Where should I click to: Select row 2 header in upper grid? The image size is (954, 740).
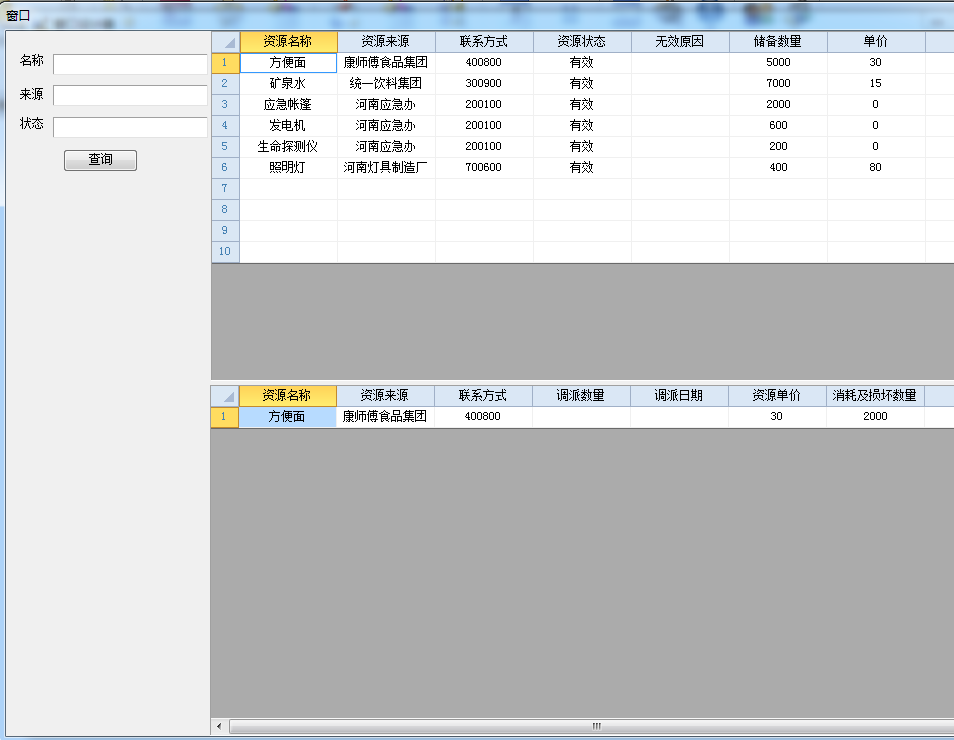(x=225, y=84)
